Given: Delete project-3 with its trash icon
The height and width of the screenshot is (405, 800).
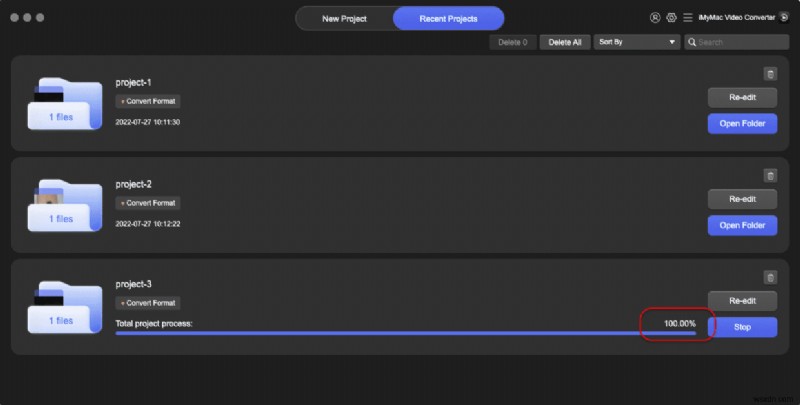Looking at the screenshot, I should (x=770, y=277).
